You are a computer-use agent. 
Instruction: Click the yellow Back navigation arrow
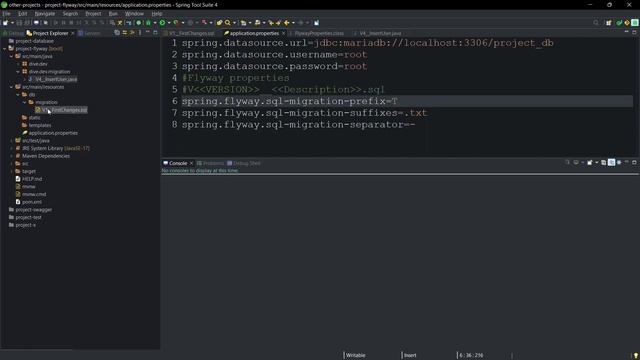pyautogui.click(x=287, y=23)
